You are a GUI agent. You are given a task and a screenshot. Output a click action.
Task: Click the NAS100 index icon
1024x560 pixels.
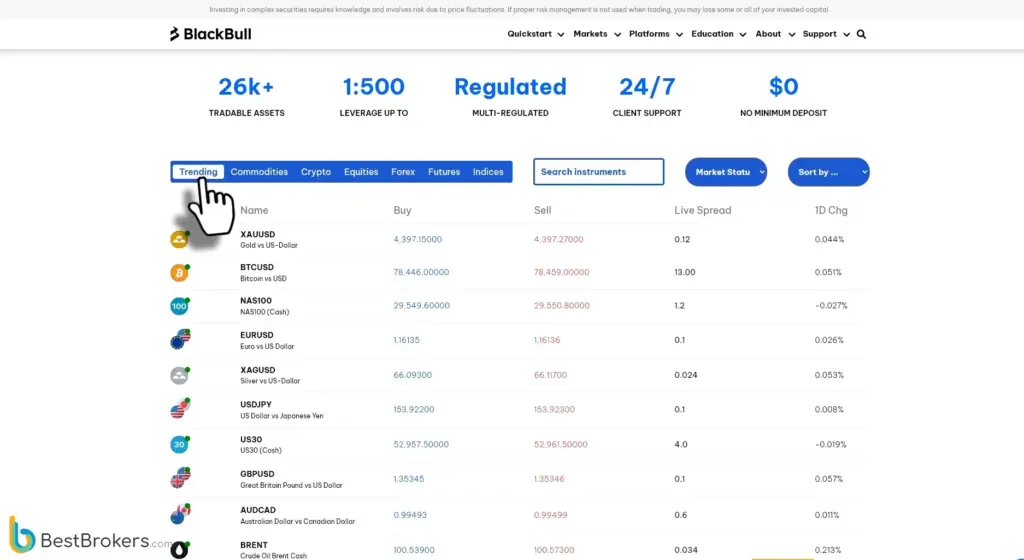(180, 305)
